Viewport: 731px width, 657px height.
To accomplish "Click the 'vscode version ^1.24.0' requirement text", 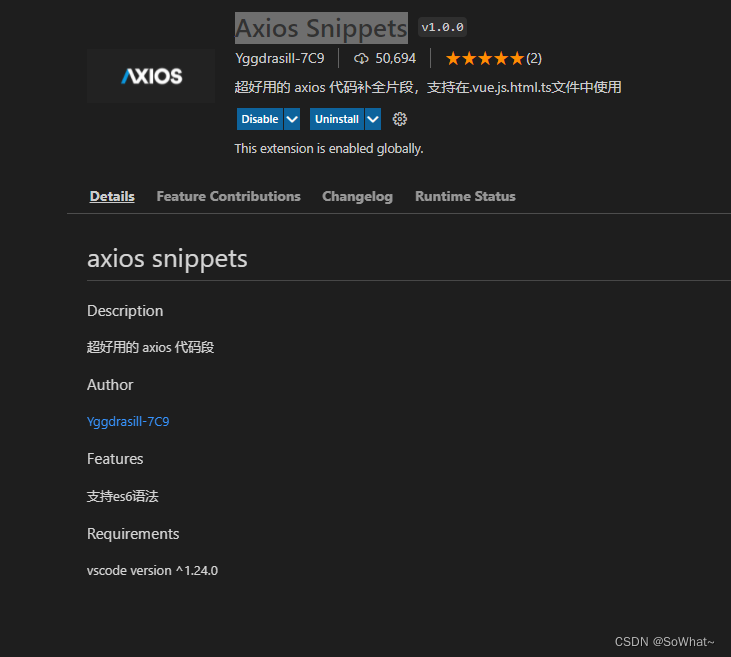I will (x=152, y=571).
